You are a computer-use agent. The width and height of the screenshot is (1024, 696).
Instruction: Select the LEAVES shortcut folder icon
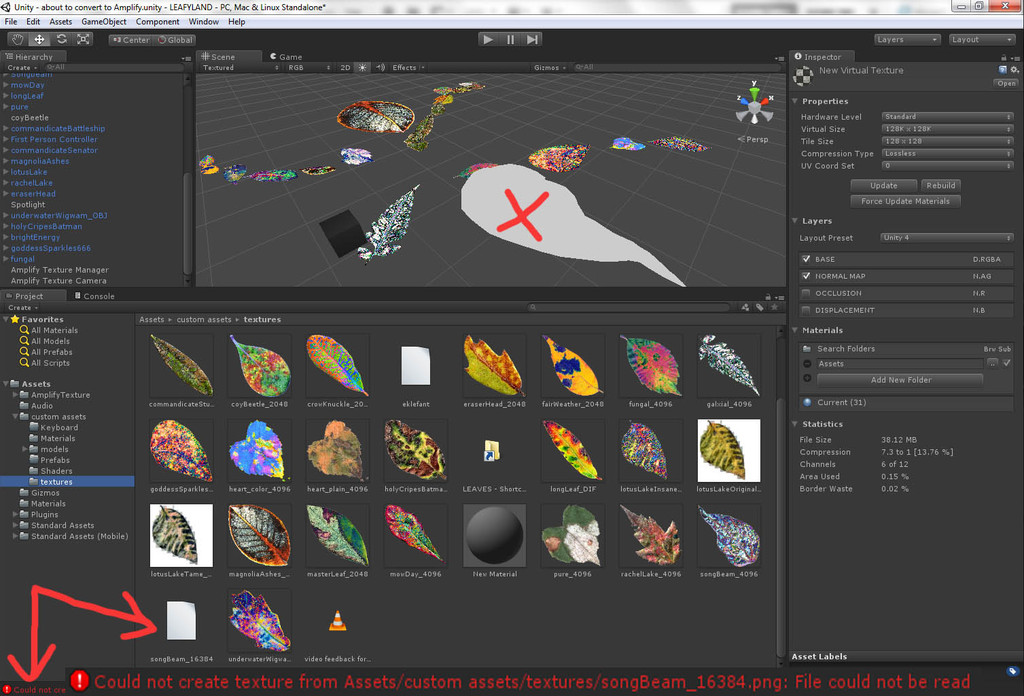[x=491, y=451]
